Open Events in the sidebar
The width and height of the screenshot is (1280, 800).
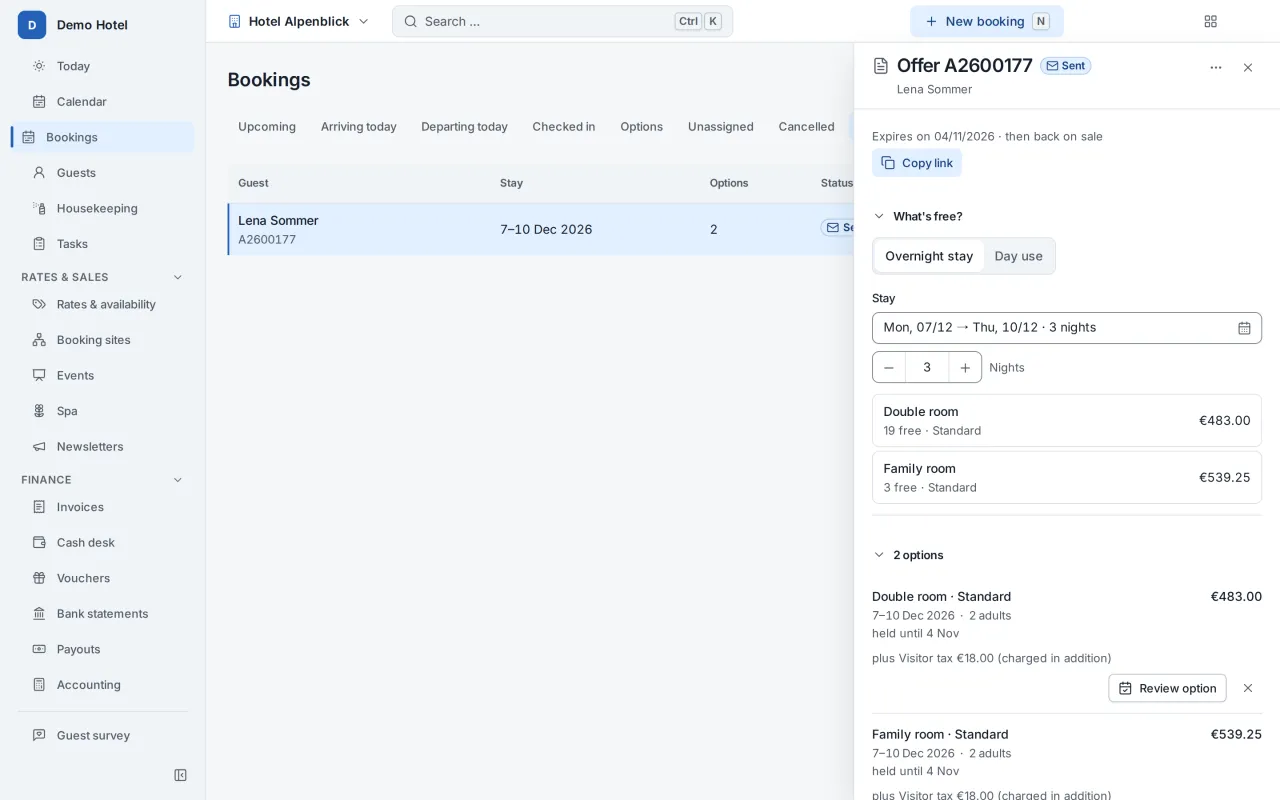(x=102, y=375)
